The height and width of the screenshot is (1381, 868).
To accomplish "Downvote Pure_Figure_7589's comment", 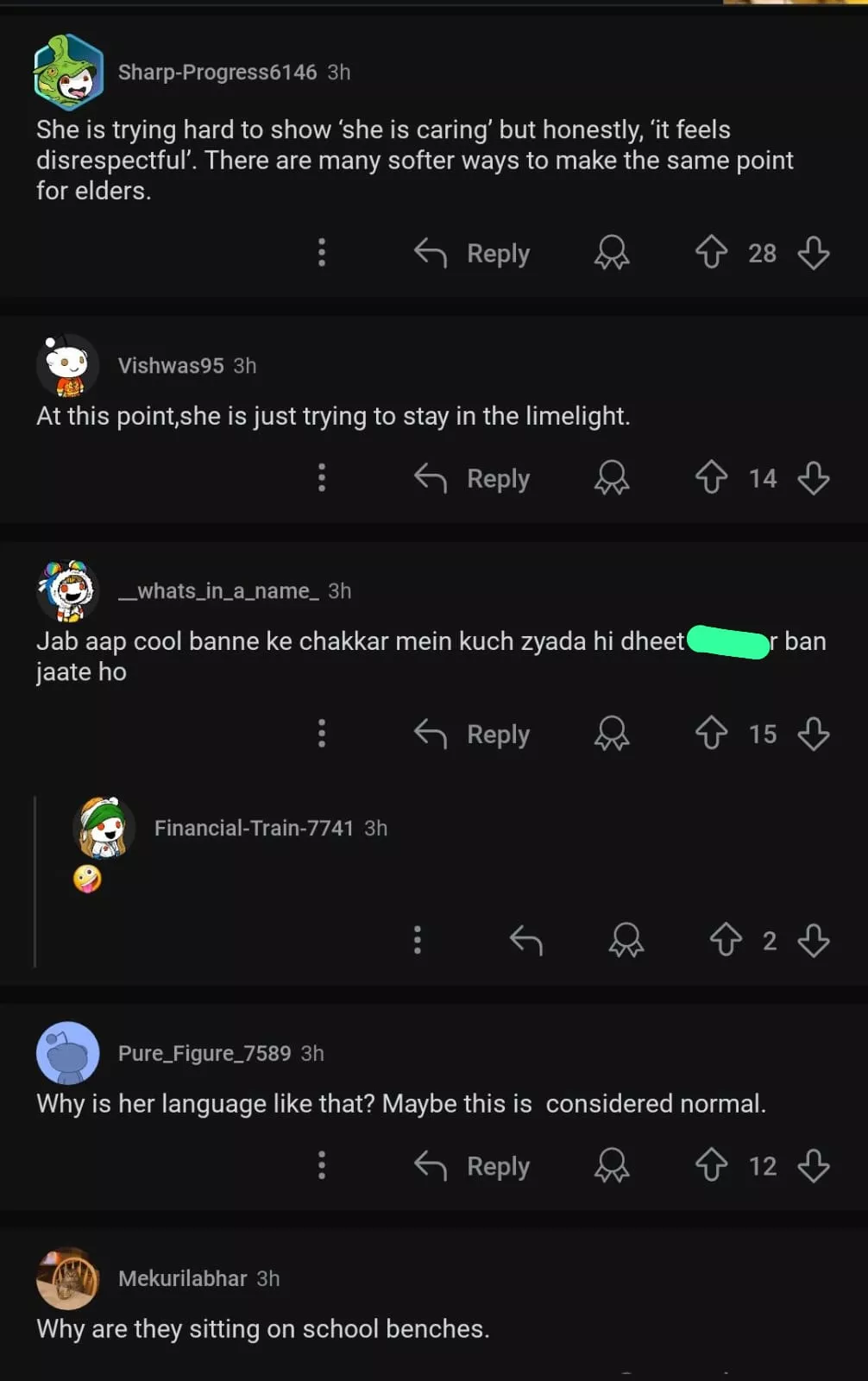I will (813, 1166).
